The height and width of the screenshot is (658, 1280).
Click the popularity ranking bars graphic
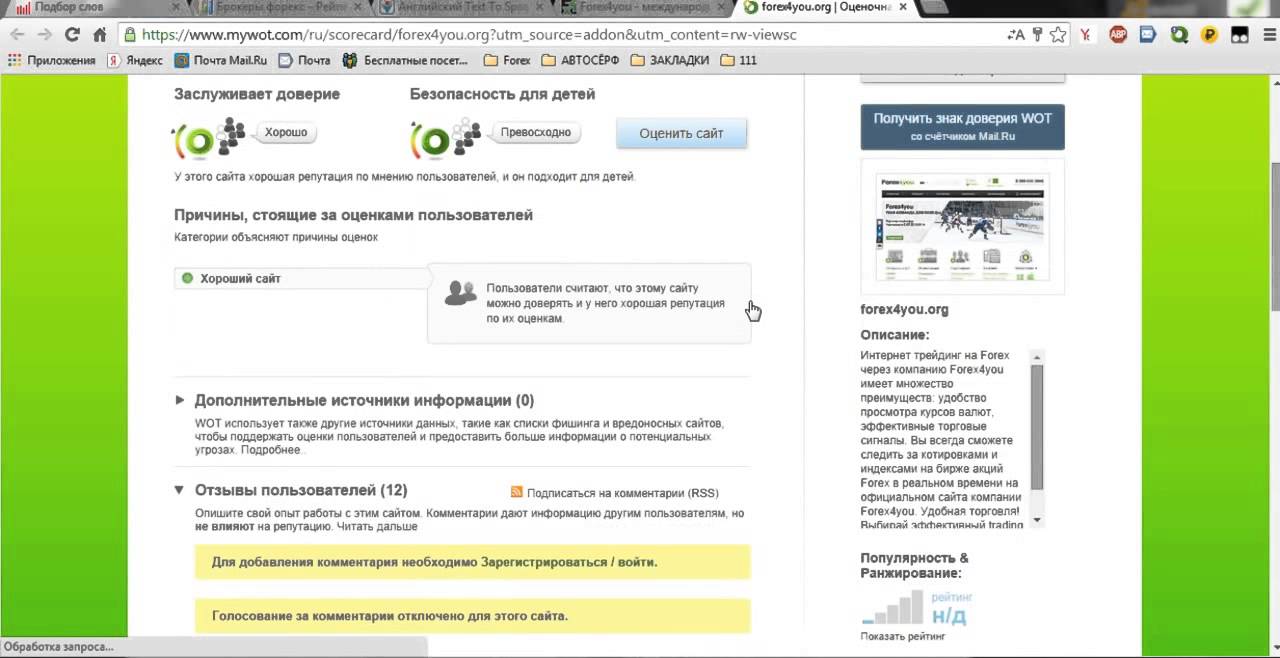[892, 607]
